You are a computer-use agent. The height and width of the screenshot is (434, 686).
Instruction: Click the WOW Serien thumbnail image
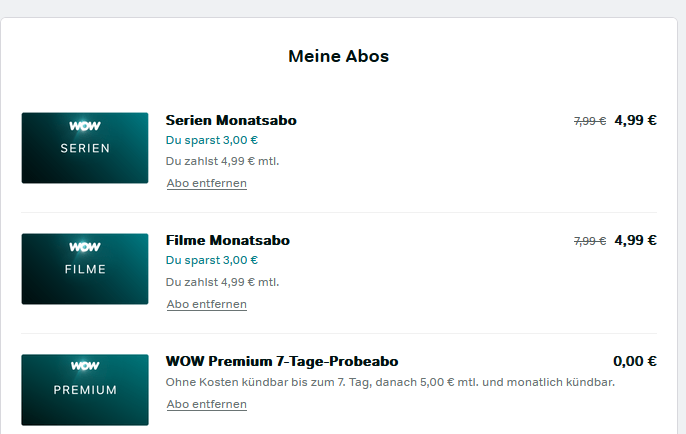pyautogui.click(x=85, y=148)
